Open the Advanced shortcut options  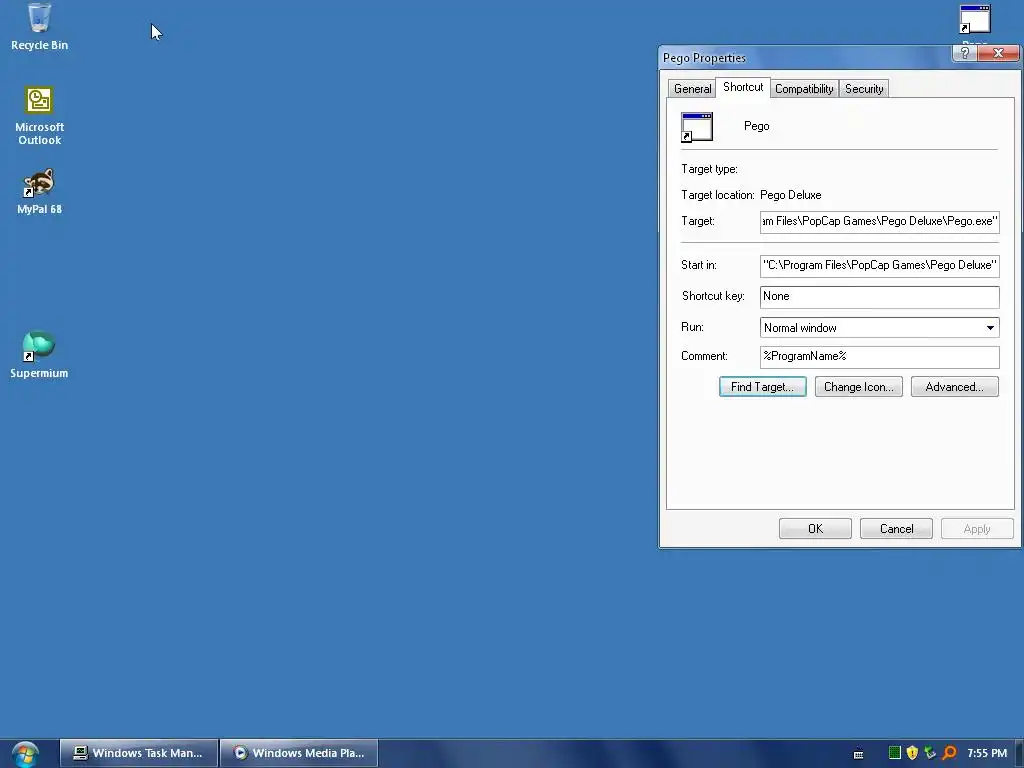point(954,387)
